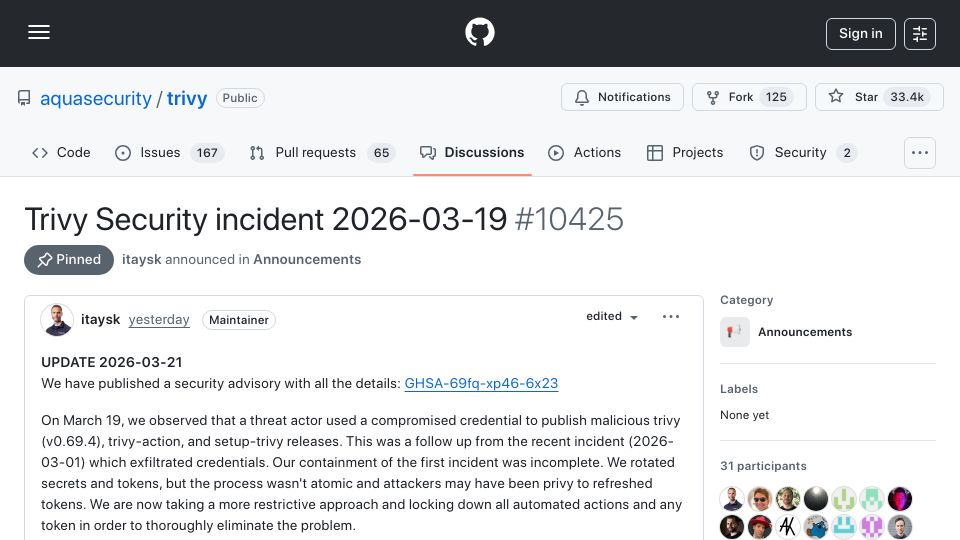Open the Security tab

pyautogui.click(x=803, y=152)
